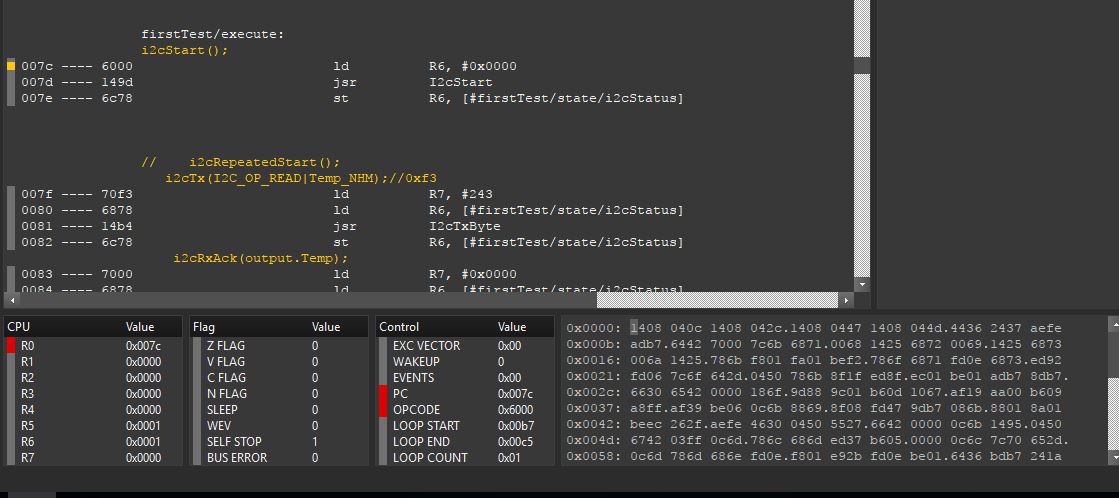Click the i2cStart(); source line
This screenshot has height=498, width=1119.
point(185,50)
